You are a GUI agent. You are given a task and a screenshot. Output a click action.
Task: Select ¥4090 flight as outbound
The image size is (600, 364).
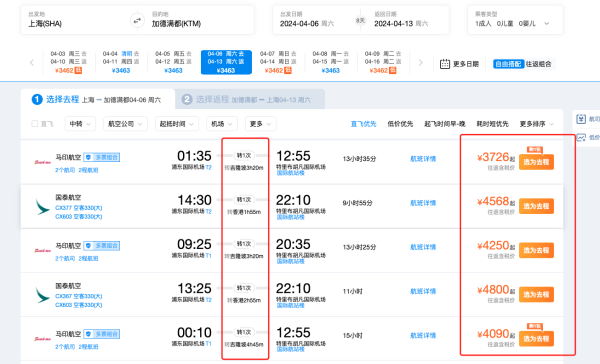pos(536,339)
